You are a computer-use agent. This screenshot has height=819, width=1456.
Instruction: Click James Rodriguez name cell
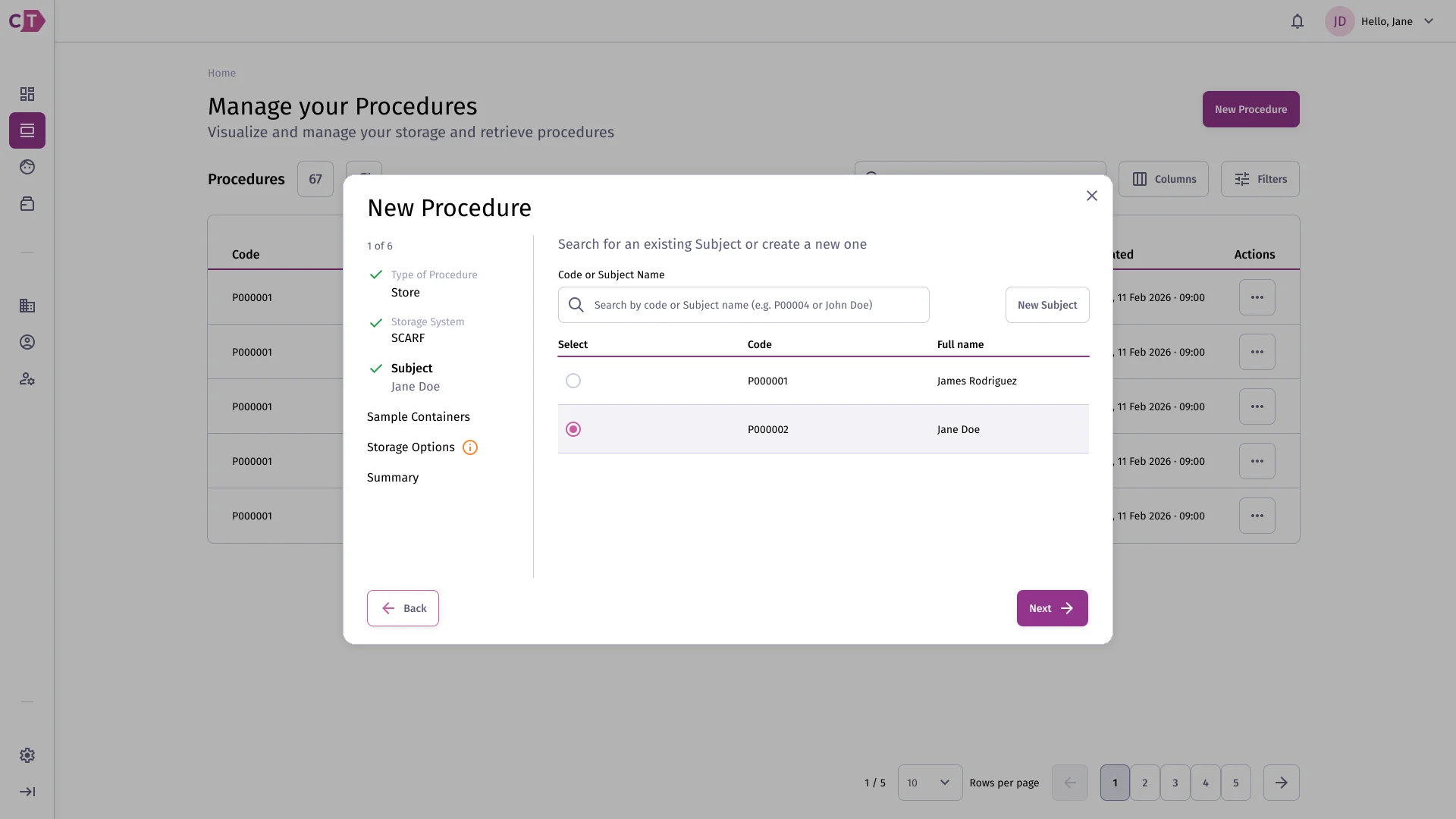(x=977, y=381)
